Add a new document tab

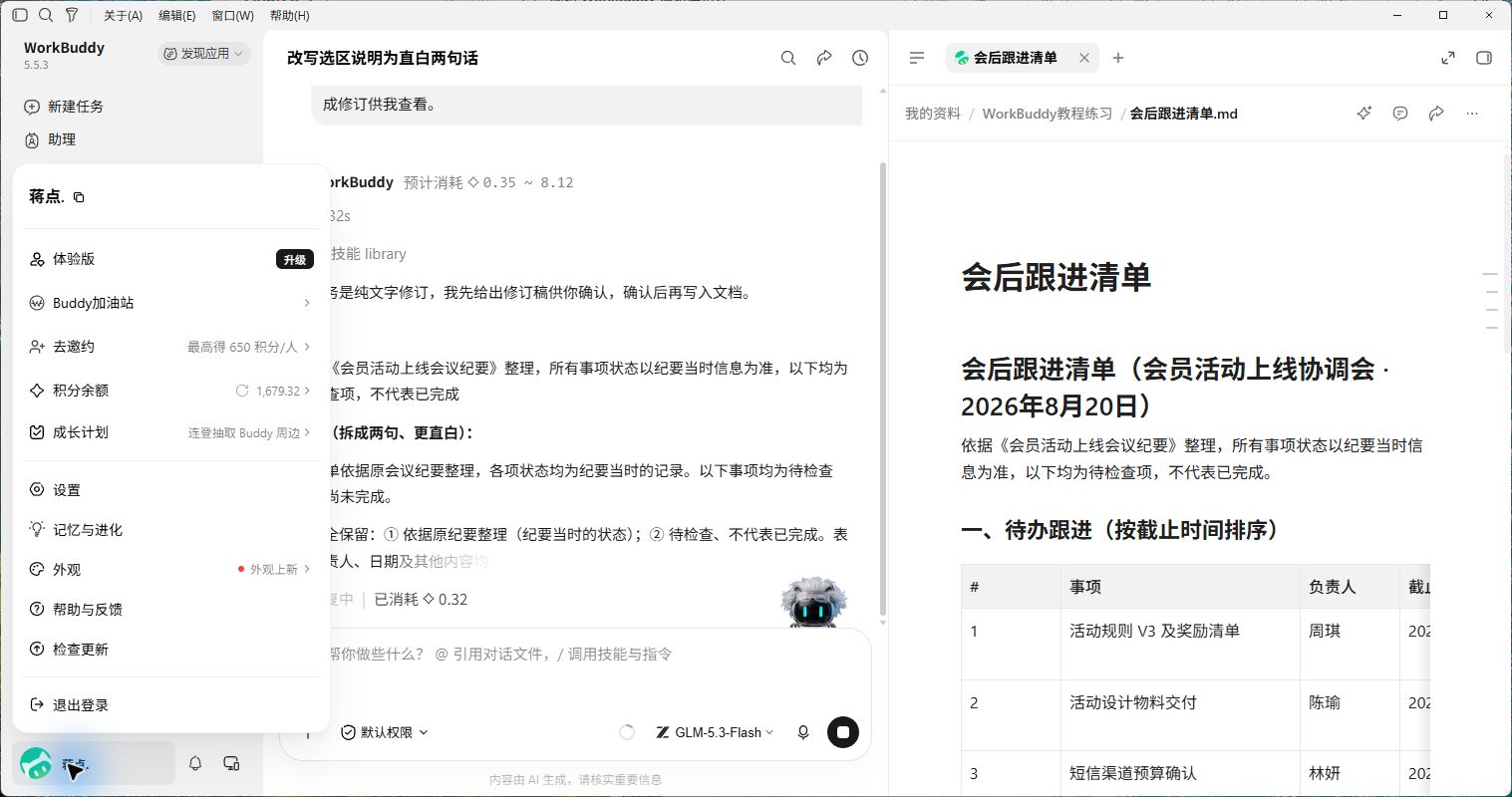[x=1118, y=58]
